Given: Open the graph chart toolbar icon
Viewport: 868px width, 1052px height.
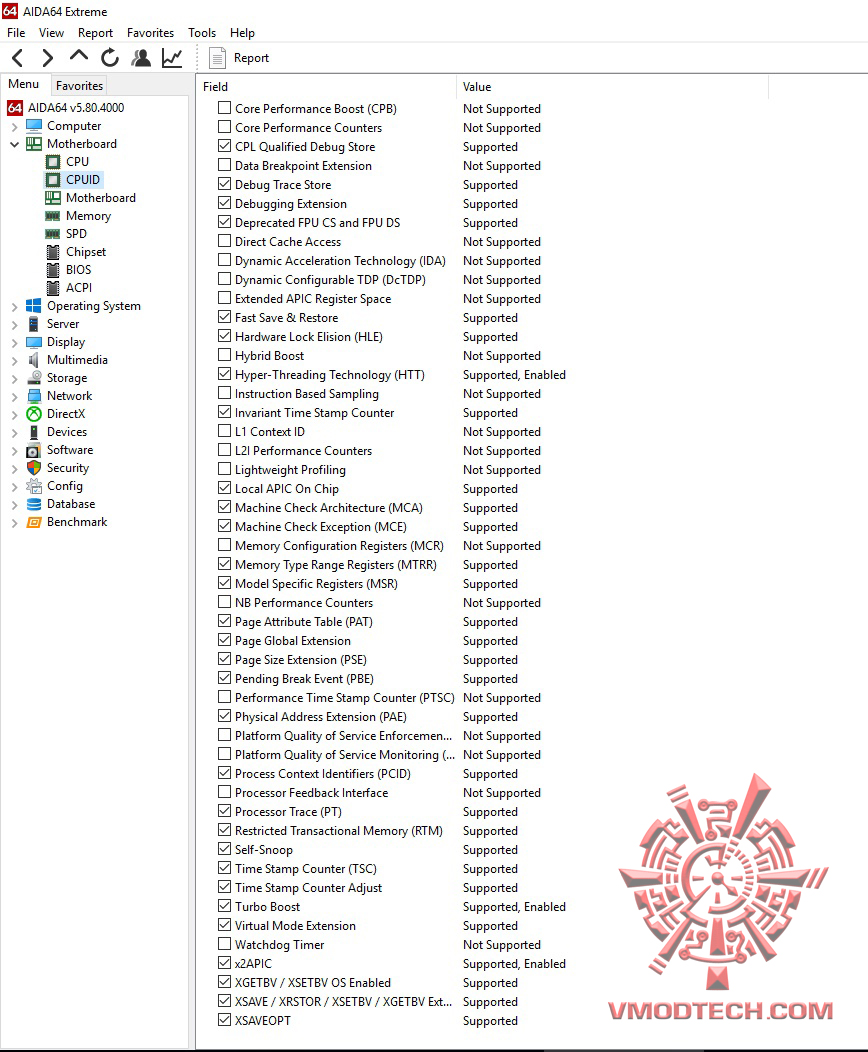Looking at the screenshot, I should coord(172,58).
